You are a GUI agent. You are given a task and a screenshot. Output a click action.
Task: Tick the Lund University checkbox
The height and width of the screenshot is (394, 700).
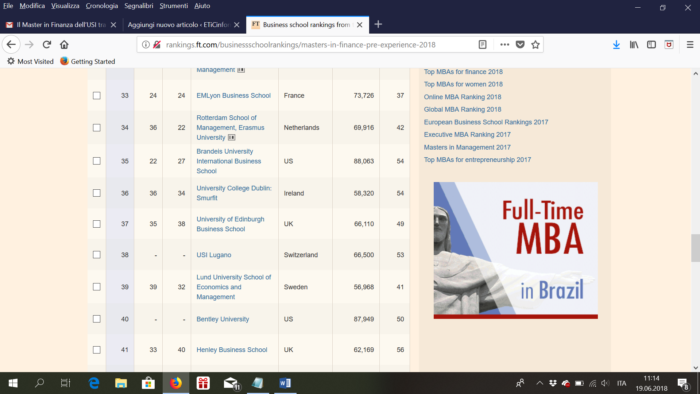96,287
